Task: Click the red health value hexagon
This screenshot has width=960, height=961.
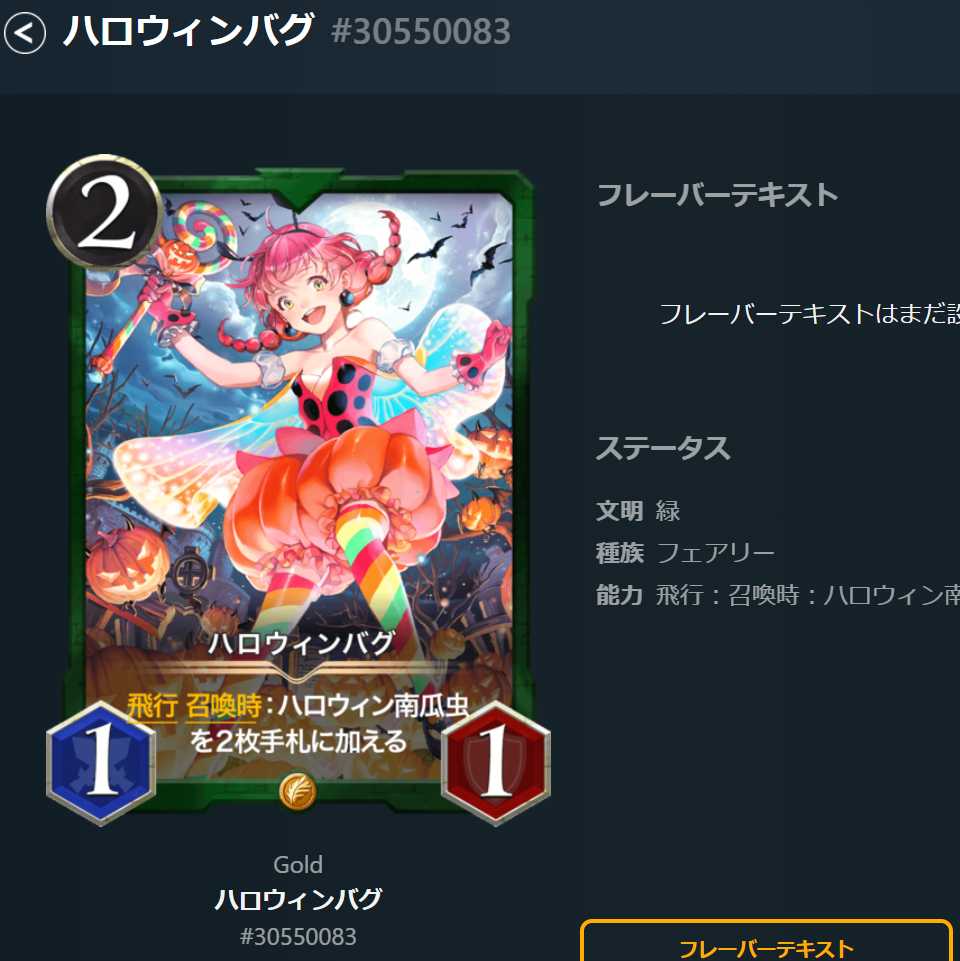Action: [x=496, y=762]
